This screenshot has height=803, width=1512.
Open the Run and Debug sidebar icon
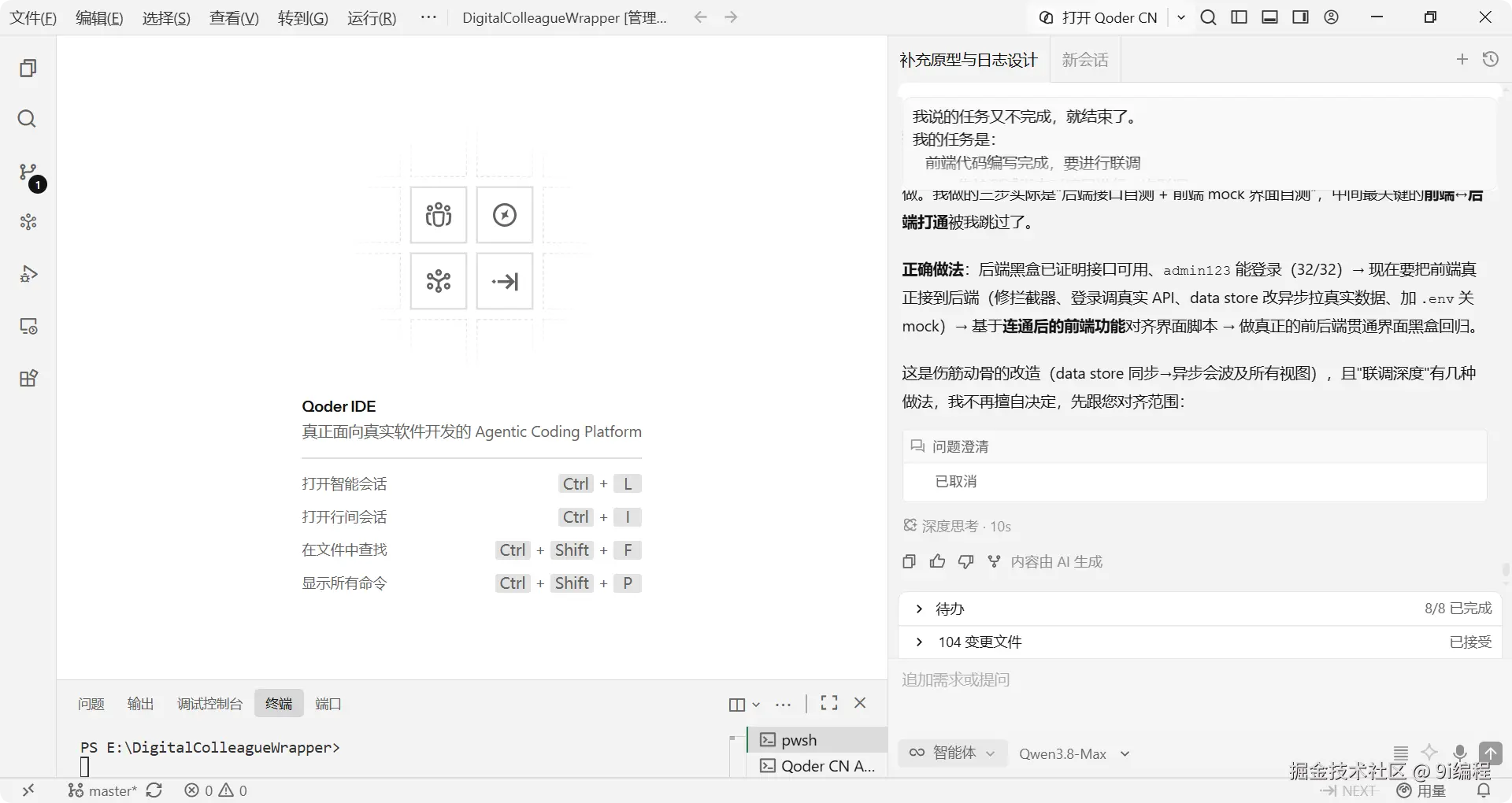(28, 274)
